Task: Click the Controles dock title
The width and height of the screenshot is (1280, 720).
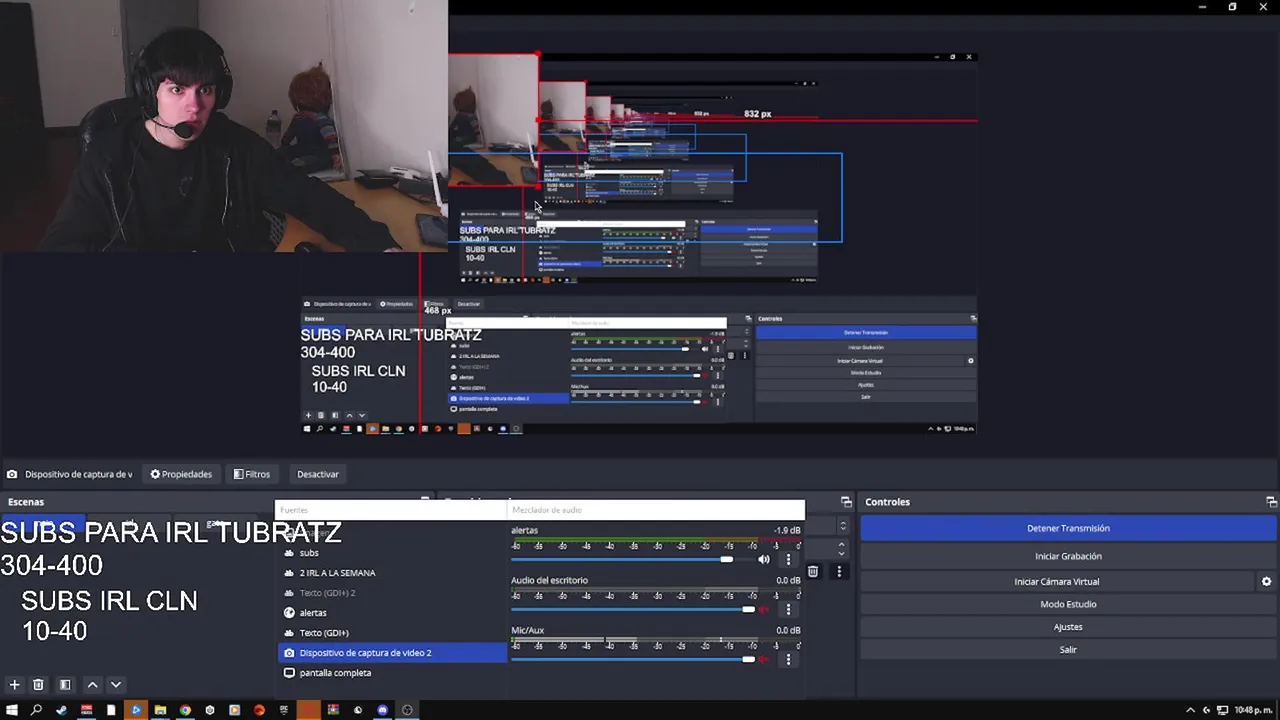Action: pyautogui.click(x=887, y=502)
